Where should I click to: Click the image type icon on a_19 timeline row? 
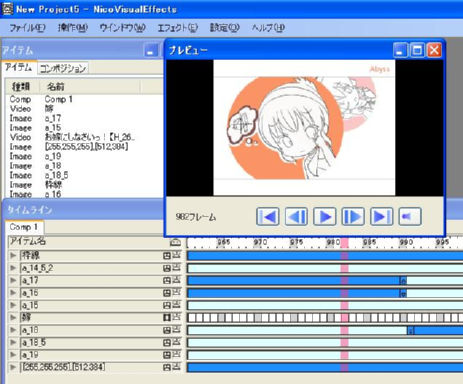pyautogui.click(x=167, y=355)
